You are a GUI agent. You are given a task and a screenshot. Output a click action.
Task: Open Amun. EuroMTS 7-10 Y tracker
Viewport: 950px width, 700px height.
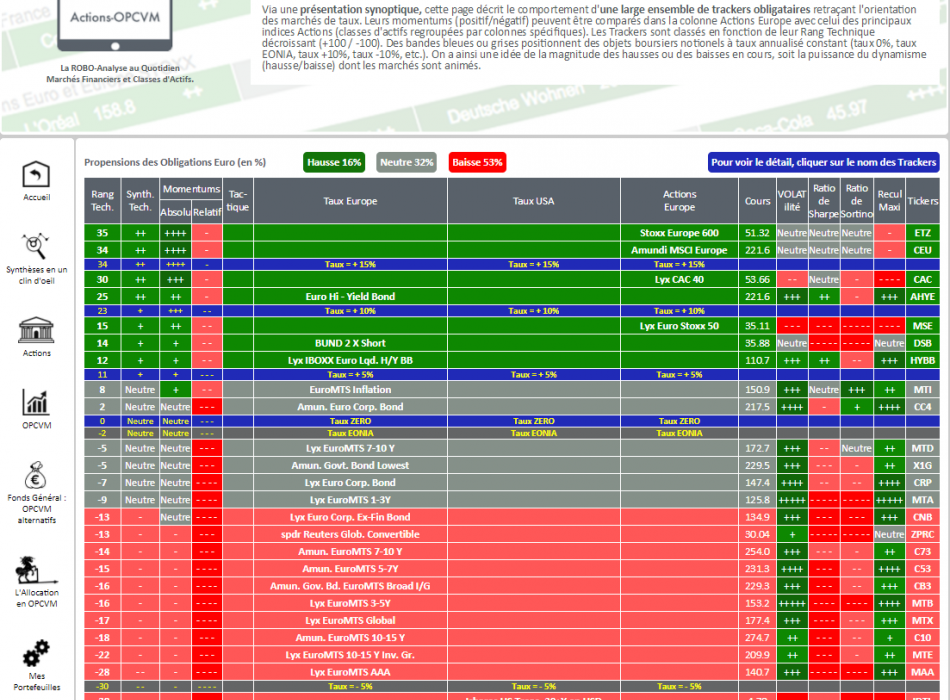[350, 552]
